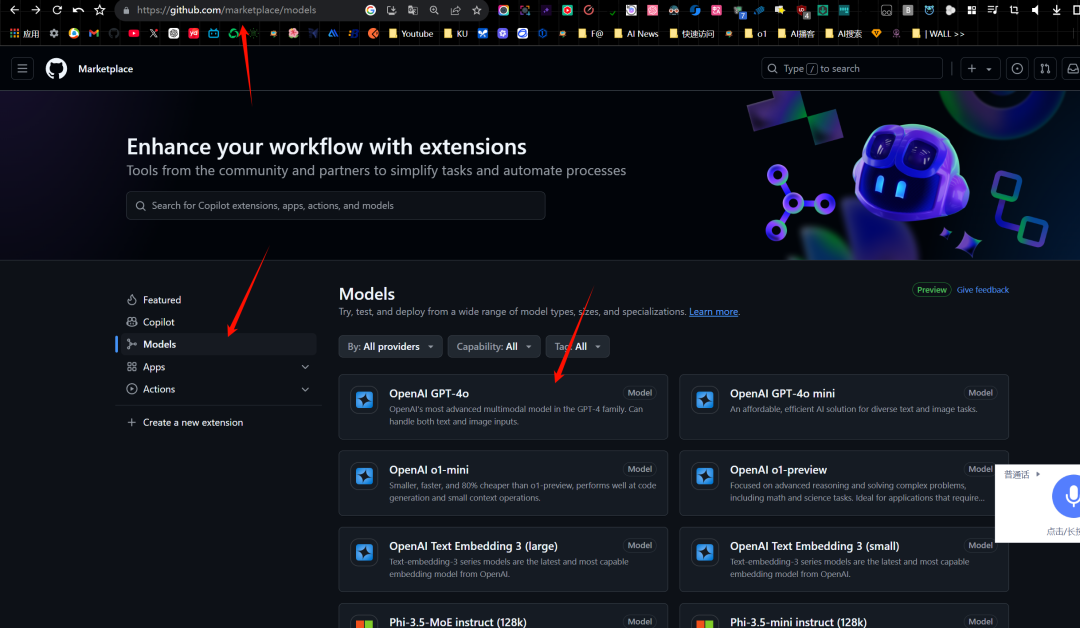Image resolution: width=1080 pixels, height=628 pixels.
Task: Open the OpenAI Text Embedding 3 (large) title
Action: click(473, 546)
